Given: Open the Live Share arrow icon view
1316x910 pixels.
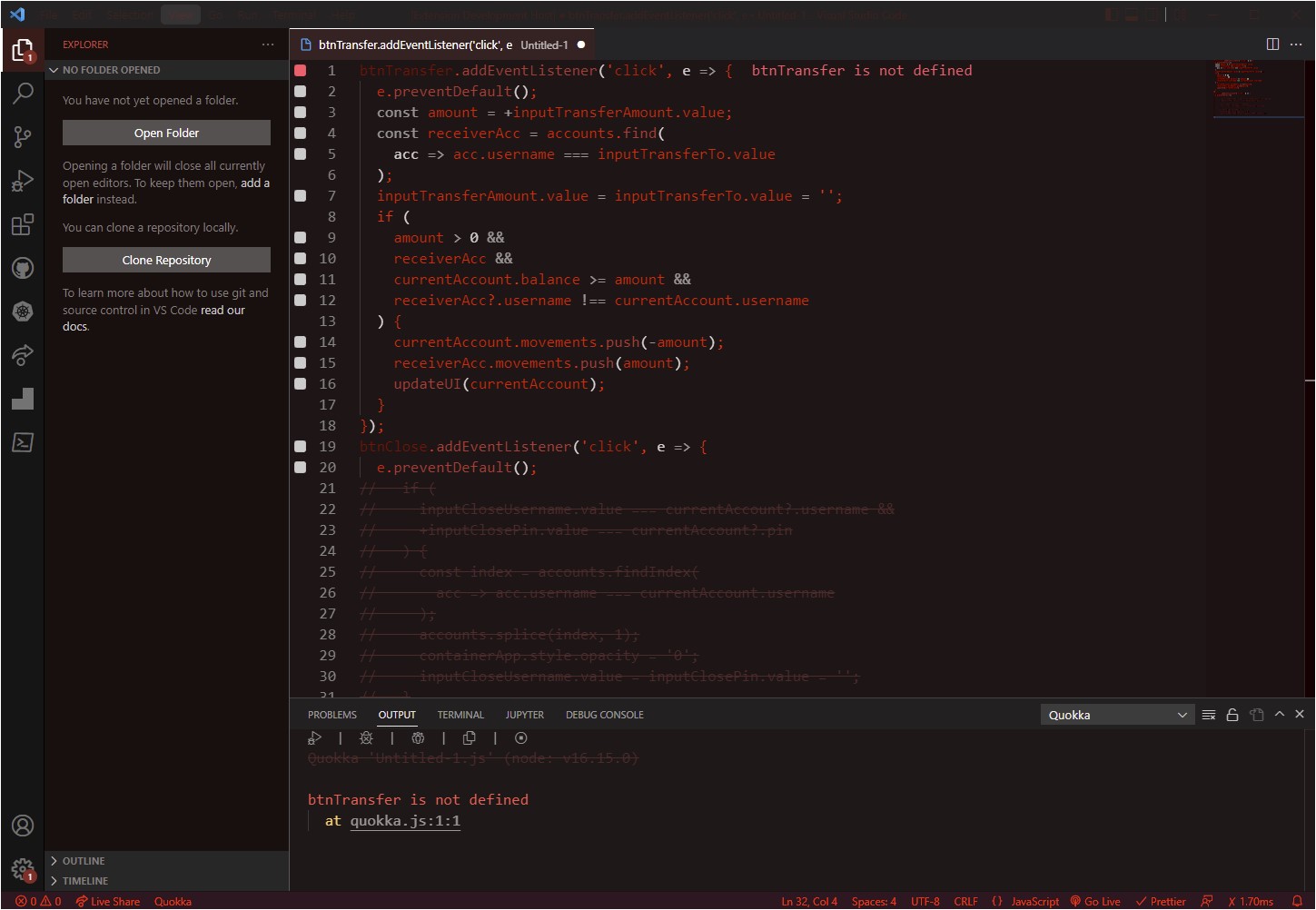Looking at the screenshot, I should 23,355.
